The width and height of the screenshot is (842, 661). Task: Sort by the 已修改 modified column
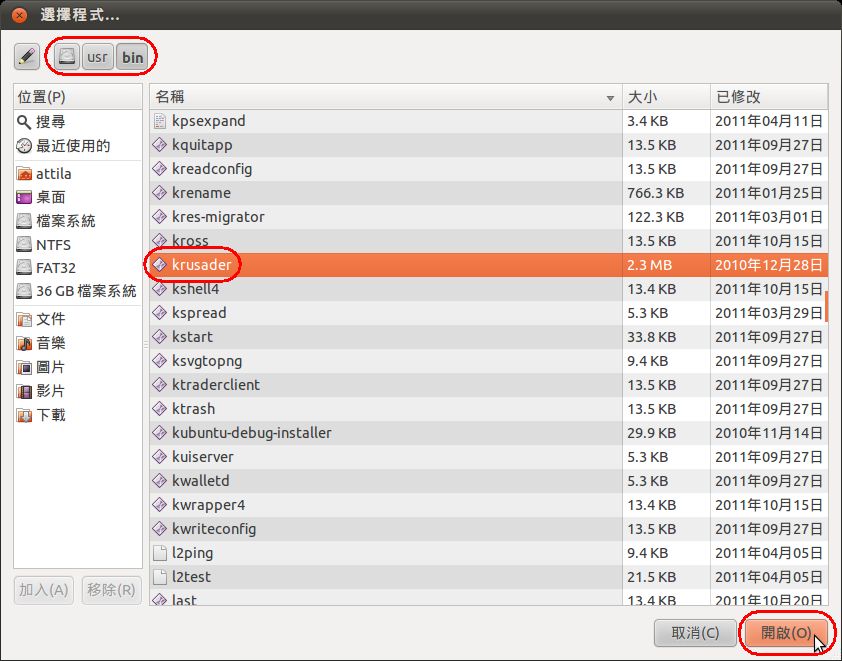pos(769,97)
